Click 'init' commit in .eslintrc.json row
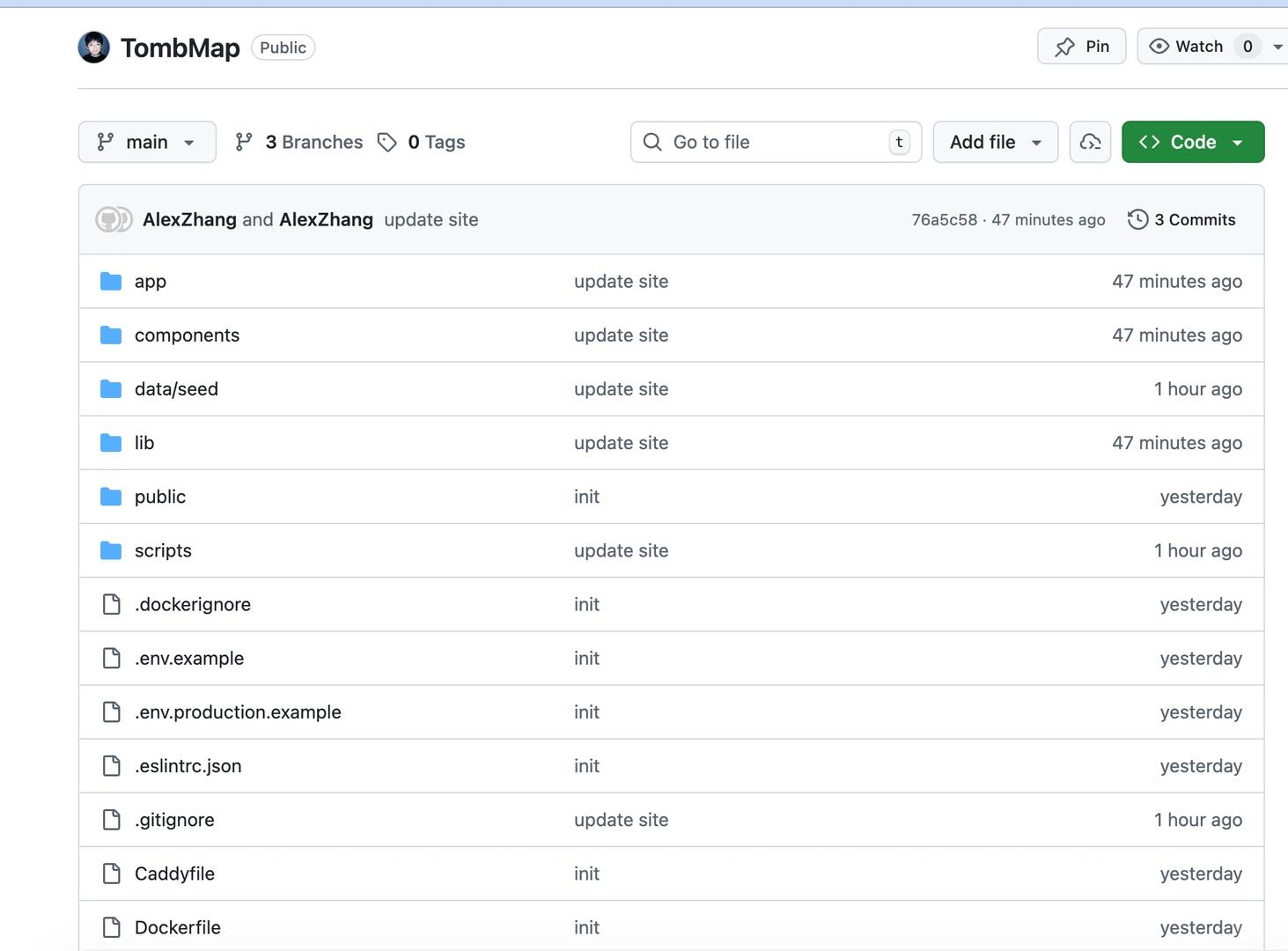Image resolution: width=1288 pixels, height=951 pixels. (586, 766)
